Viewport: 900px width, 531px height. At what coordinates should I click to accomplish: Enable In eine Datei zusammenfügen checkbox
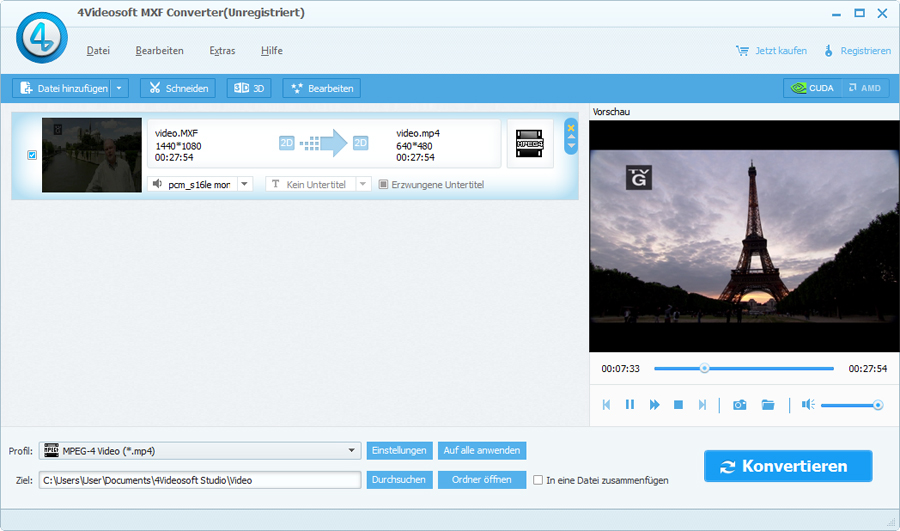pos(539,480)
